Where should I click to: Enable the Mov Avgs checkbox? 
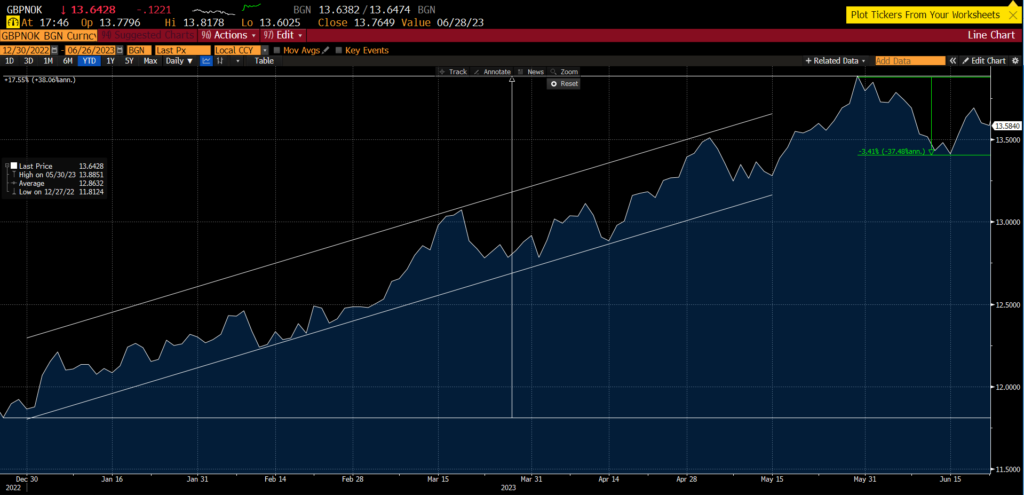click(x=277, y=50)
